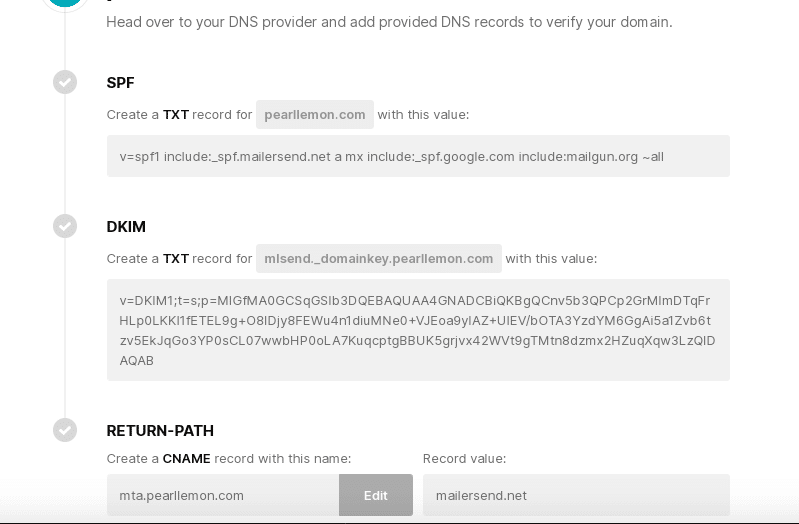Viewport: 799px width, 524px height.
Task: Click the SPF record value box
Action: tap(418, 156)
